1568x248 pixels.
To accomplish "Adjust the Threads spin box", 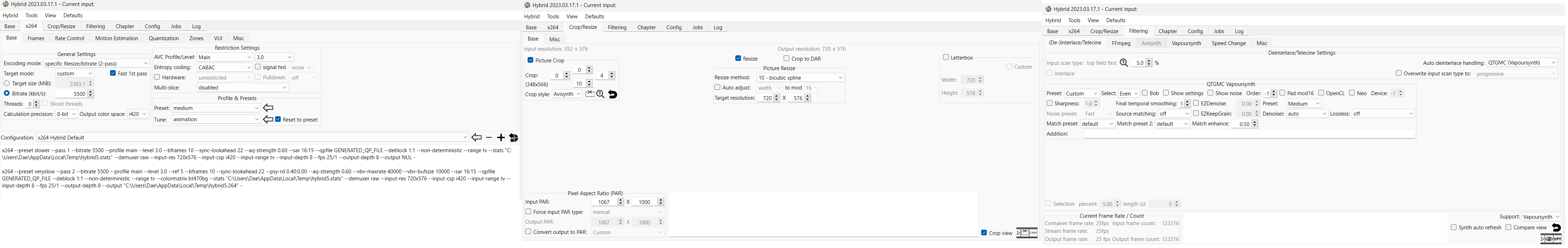I will (33, 104).
